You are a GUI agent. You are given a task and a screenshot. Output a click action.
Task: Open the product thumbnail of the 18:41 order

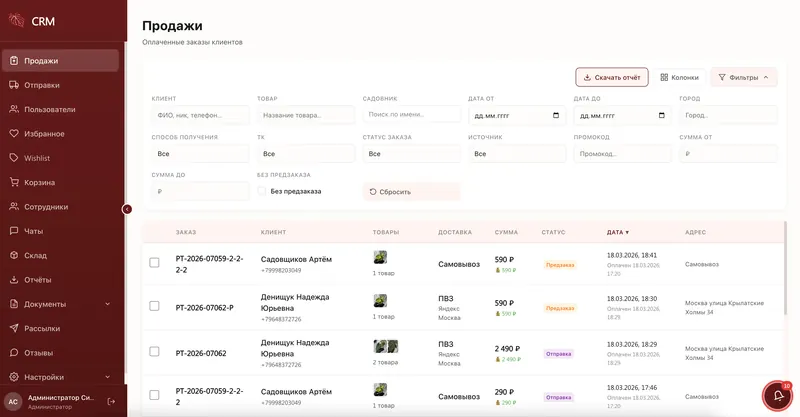tap(380, 257)
